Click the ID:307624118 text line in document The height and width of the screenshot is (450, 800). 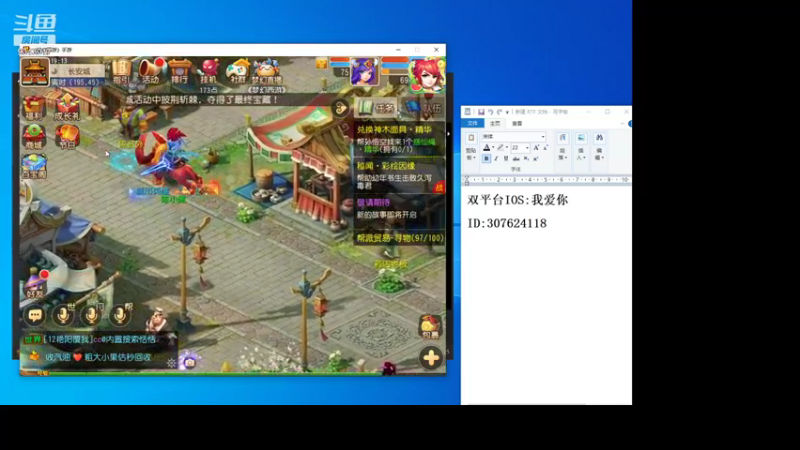[507, 223]
